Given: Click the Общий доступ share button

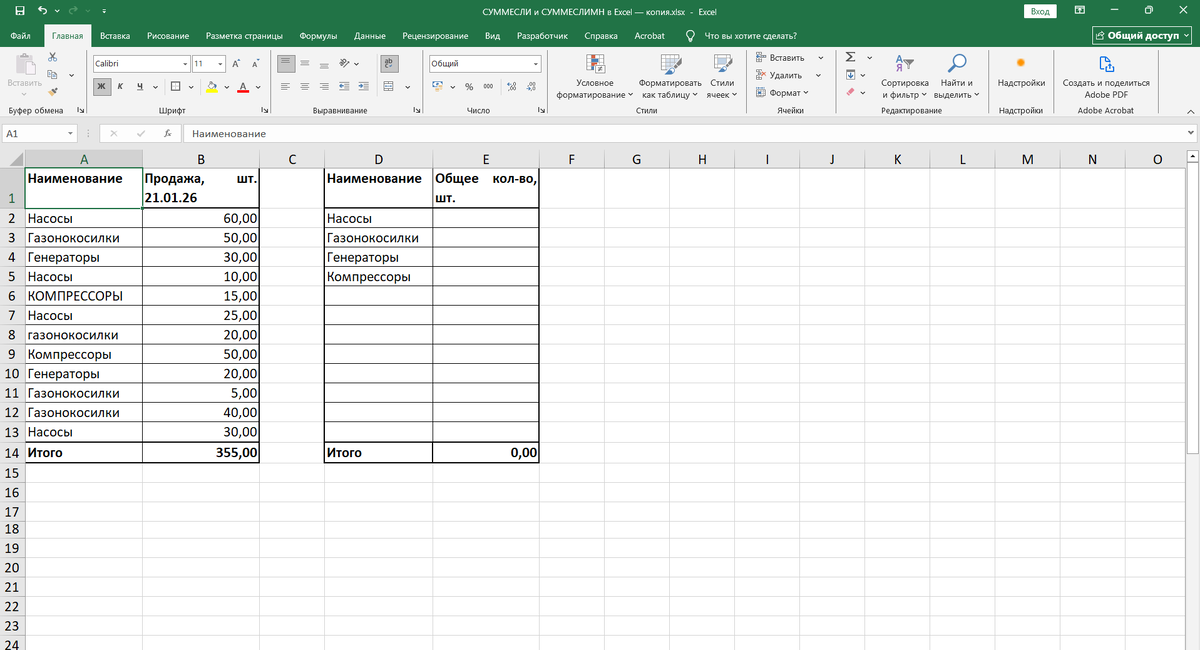Looking at the screenshot, I should [x=1143, y=36].
